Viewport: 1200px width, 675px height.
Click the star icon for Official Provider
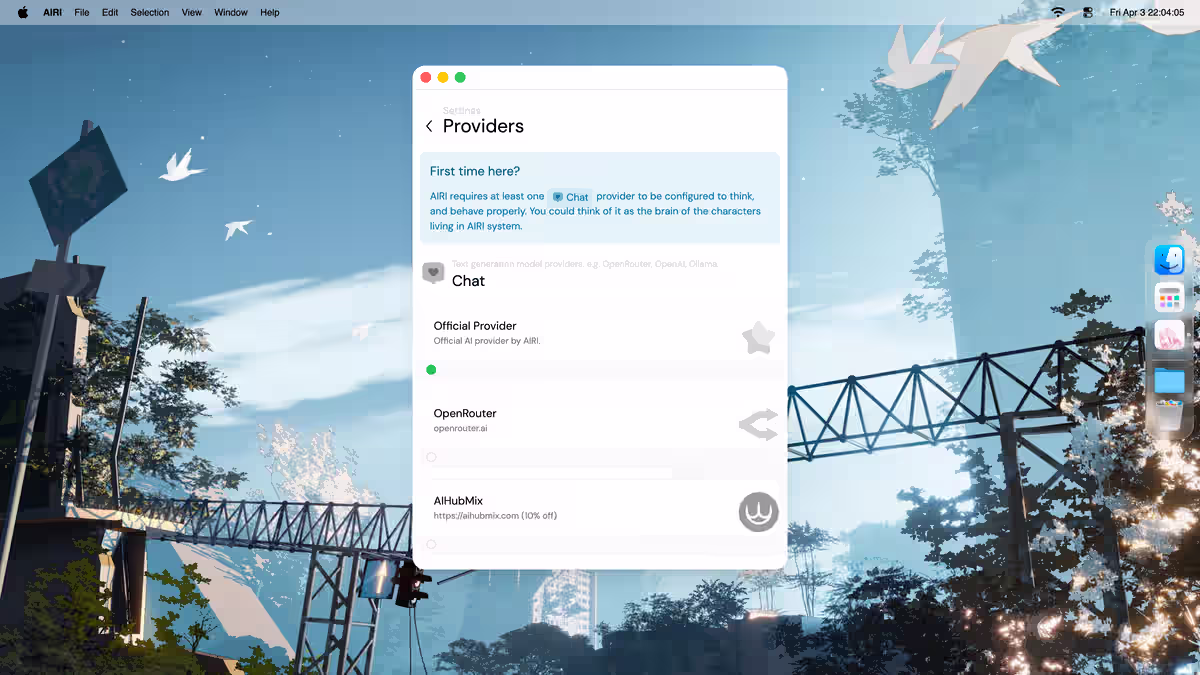point(758,338)
